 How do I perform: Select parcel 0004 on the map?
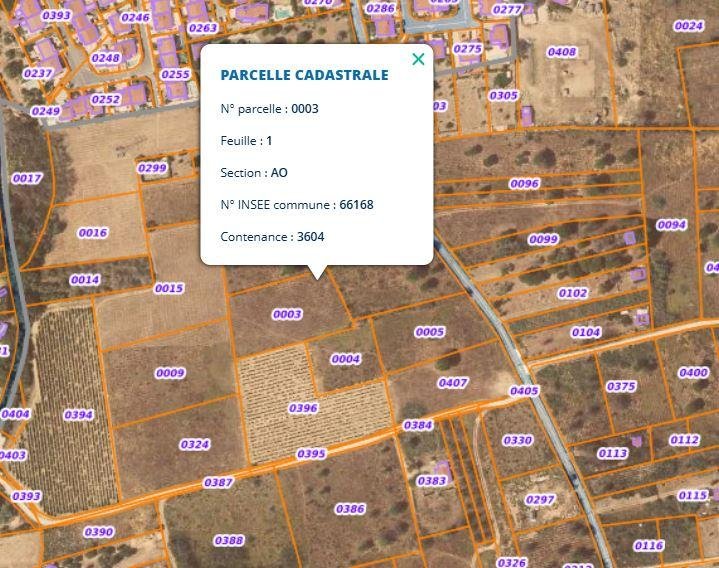345,359
